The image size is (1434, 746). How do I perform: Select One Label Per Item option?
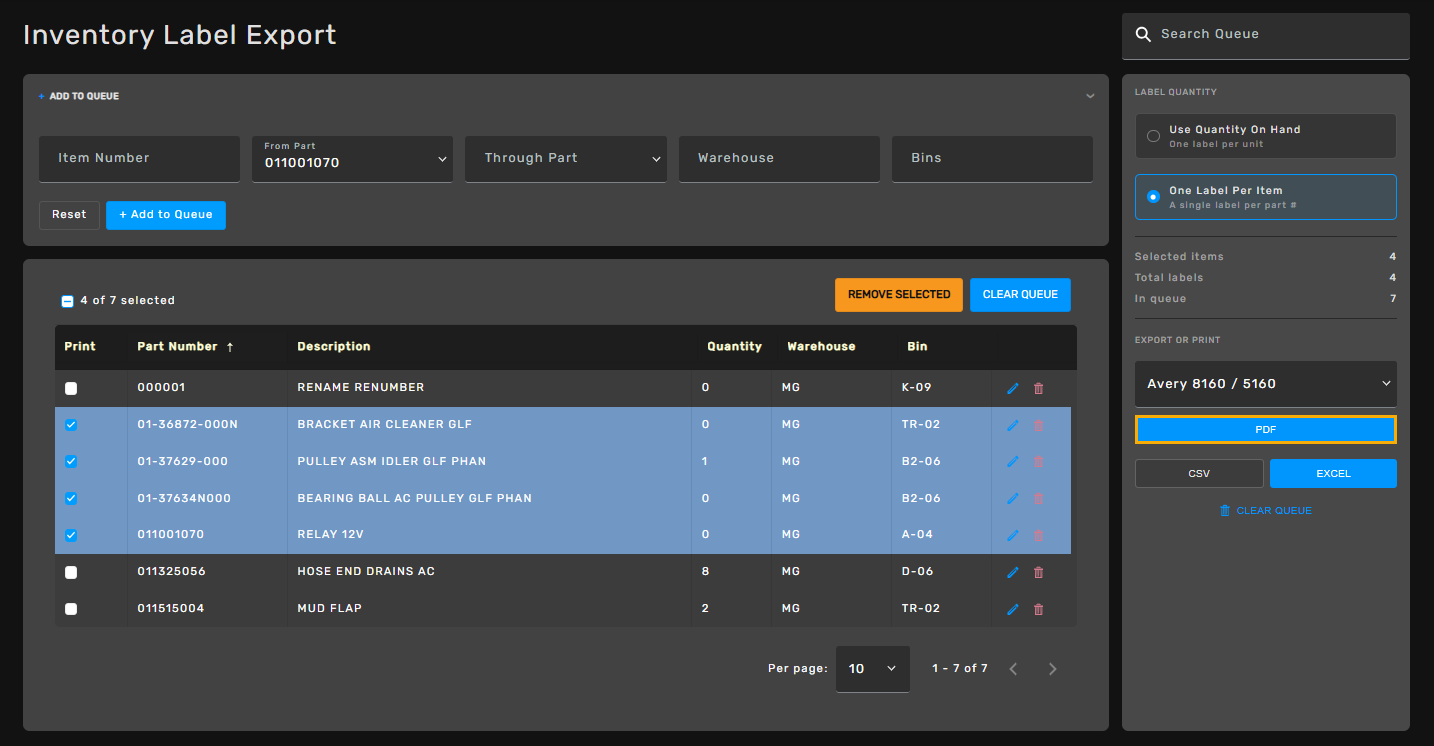1265,197
